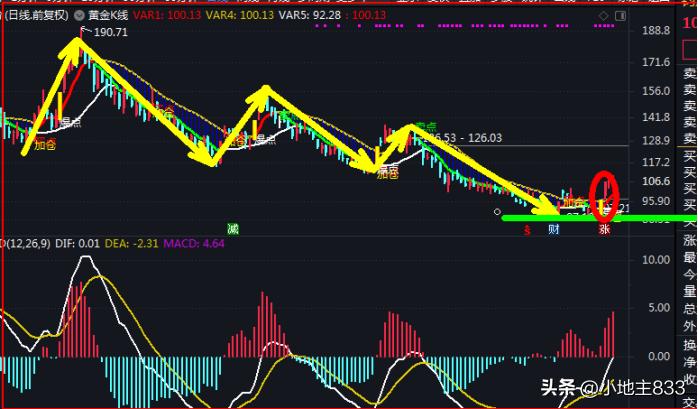Click the red $ event marker

[x=528, y=230]
